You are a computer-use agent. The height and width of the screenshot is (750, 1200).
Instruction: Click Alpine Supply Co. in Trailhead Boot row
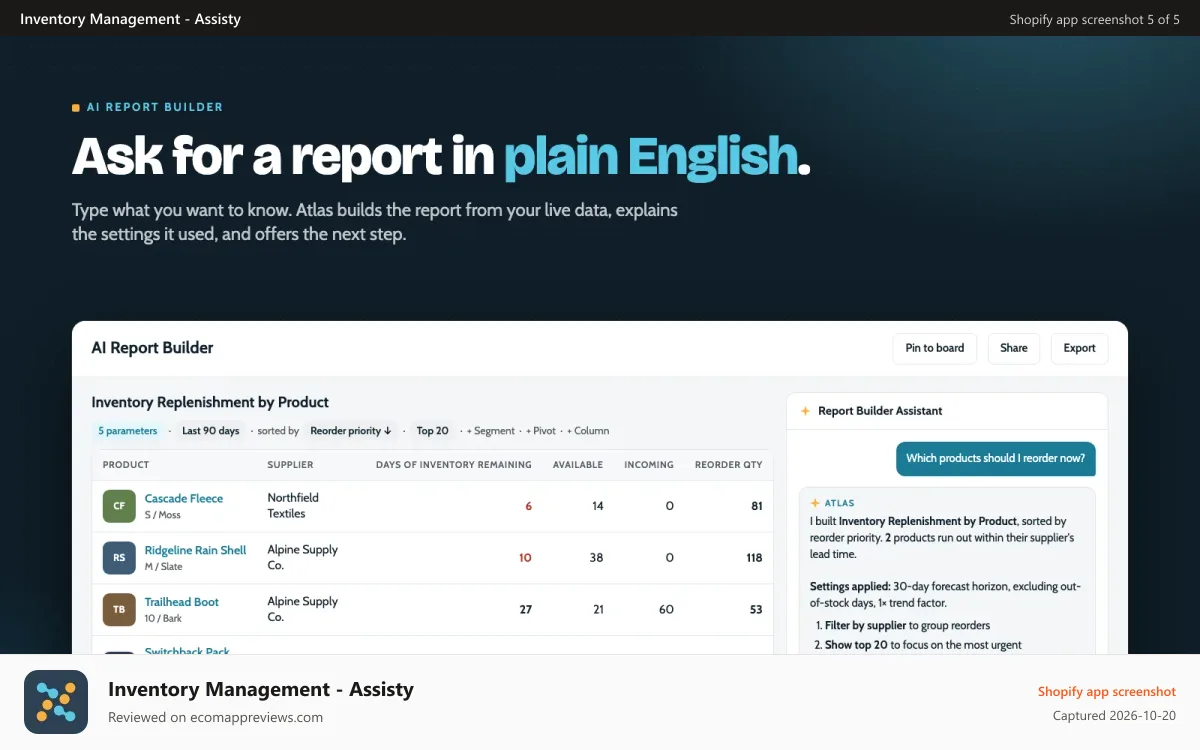(x=303, y=610)
